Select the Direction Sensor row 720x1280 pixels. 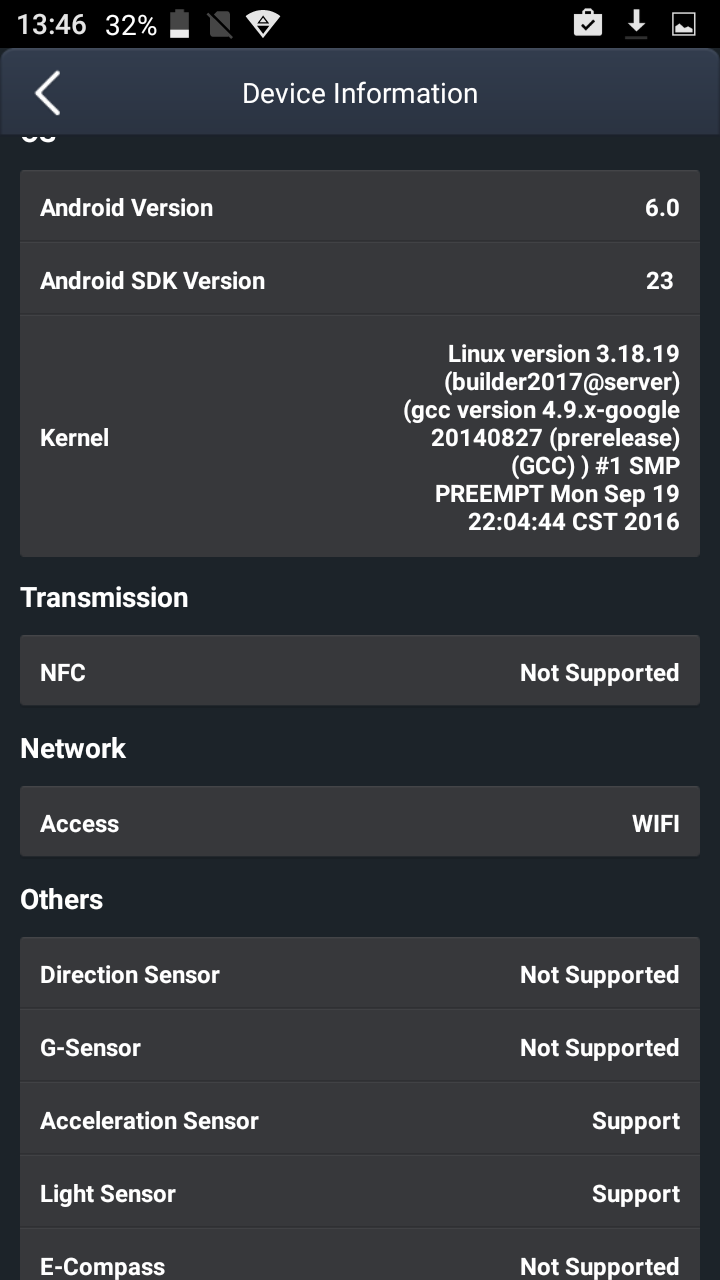tap(360, 974)
